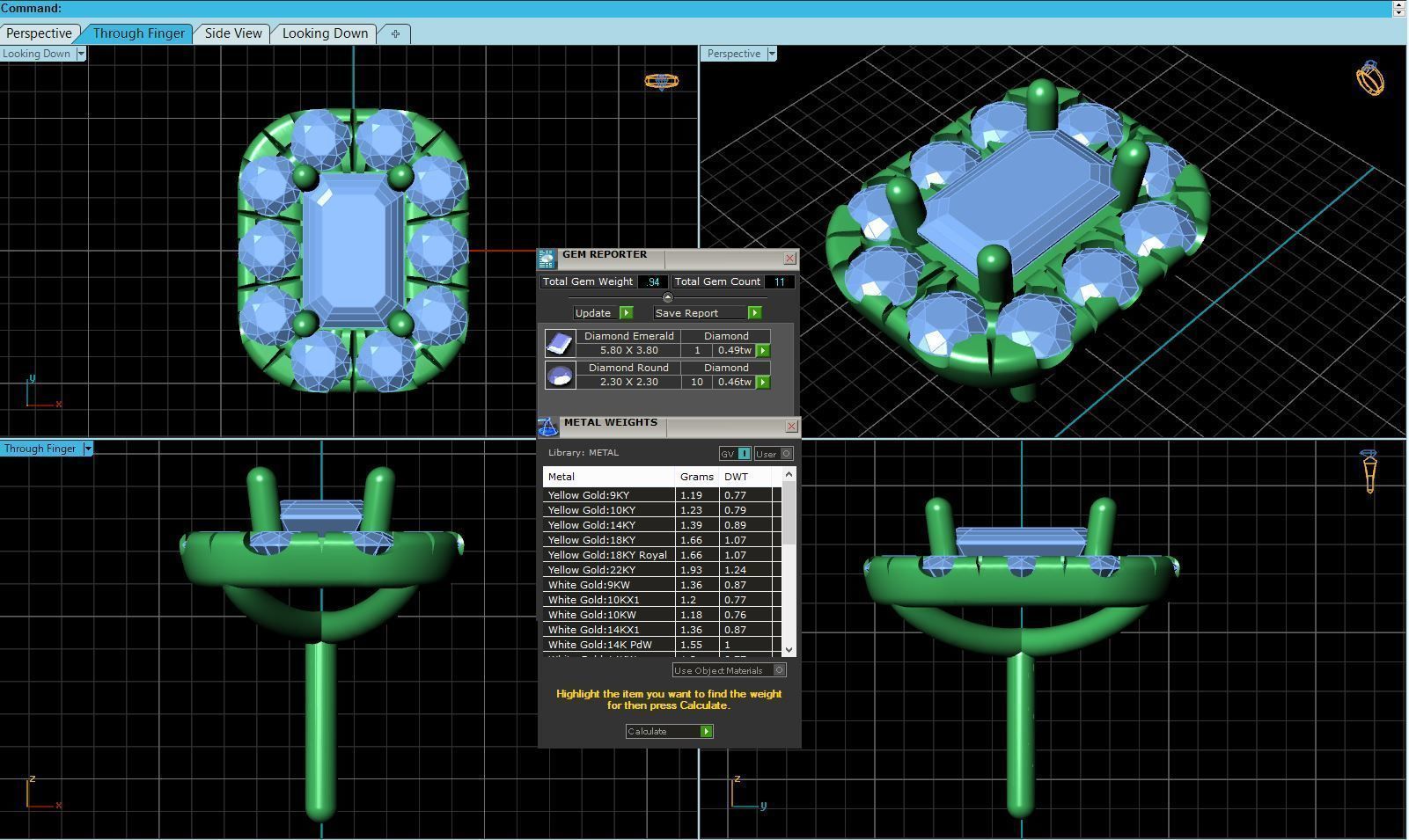Close the Metal Weights panel
Screen dimensions: 1409x840
pyautogui.click(x=791, y=427)
